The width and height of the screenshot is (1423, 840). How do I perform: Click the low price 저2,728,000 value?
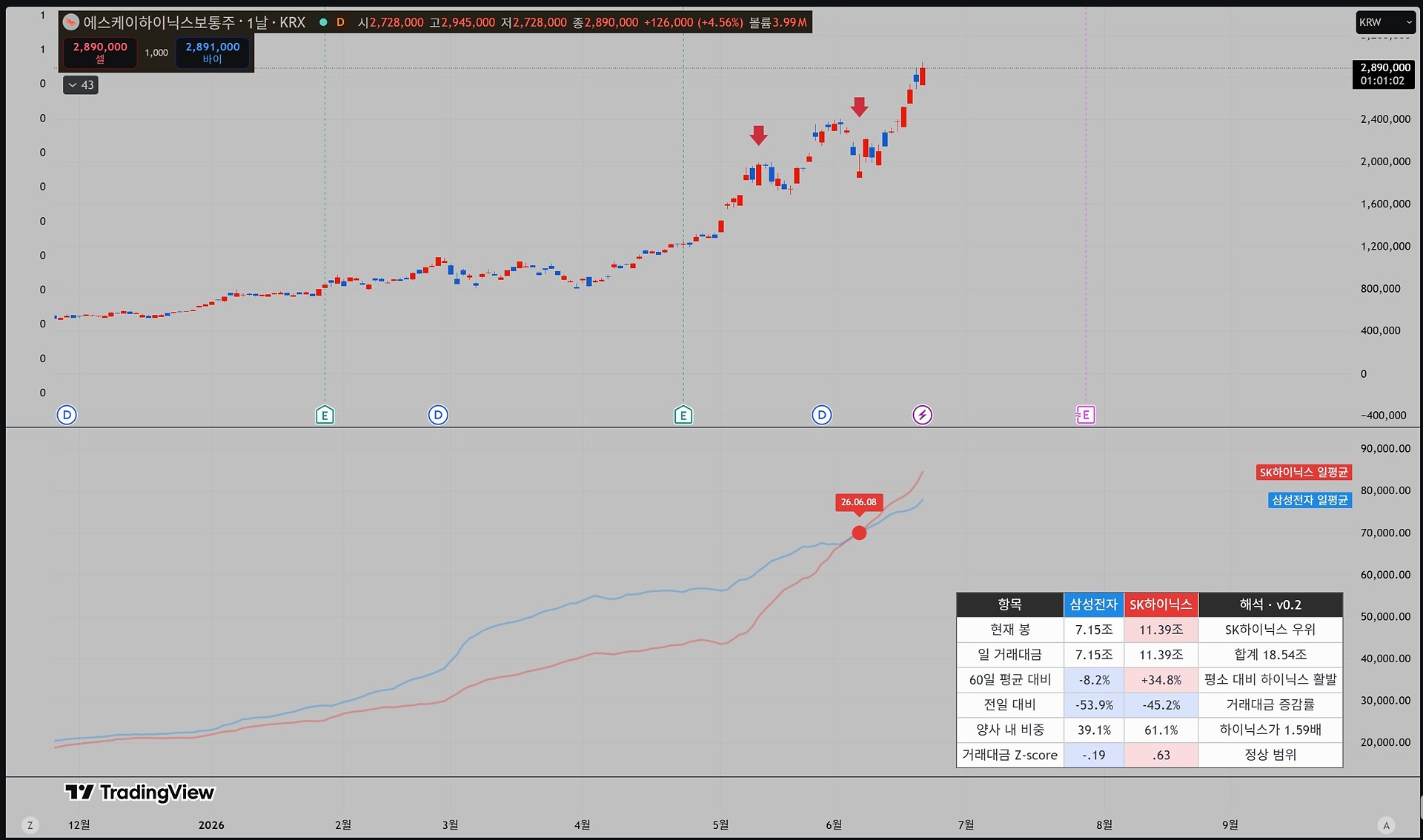(534, 22)
